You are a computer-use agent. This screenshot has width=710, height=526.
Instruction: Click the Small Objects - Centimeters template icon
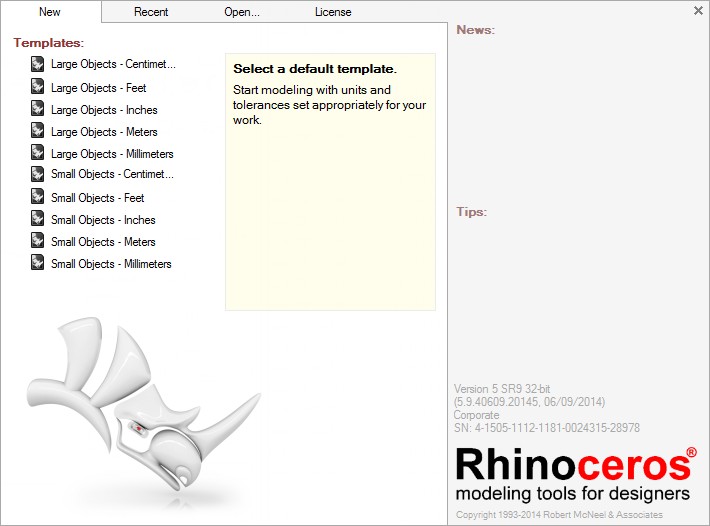pyautogui.click(x=38, y=174)
